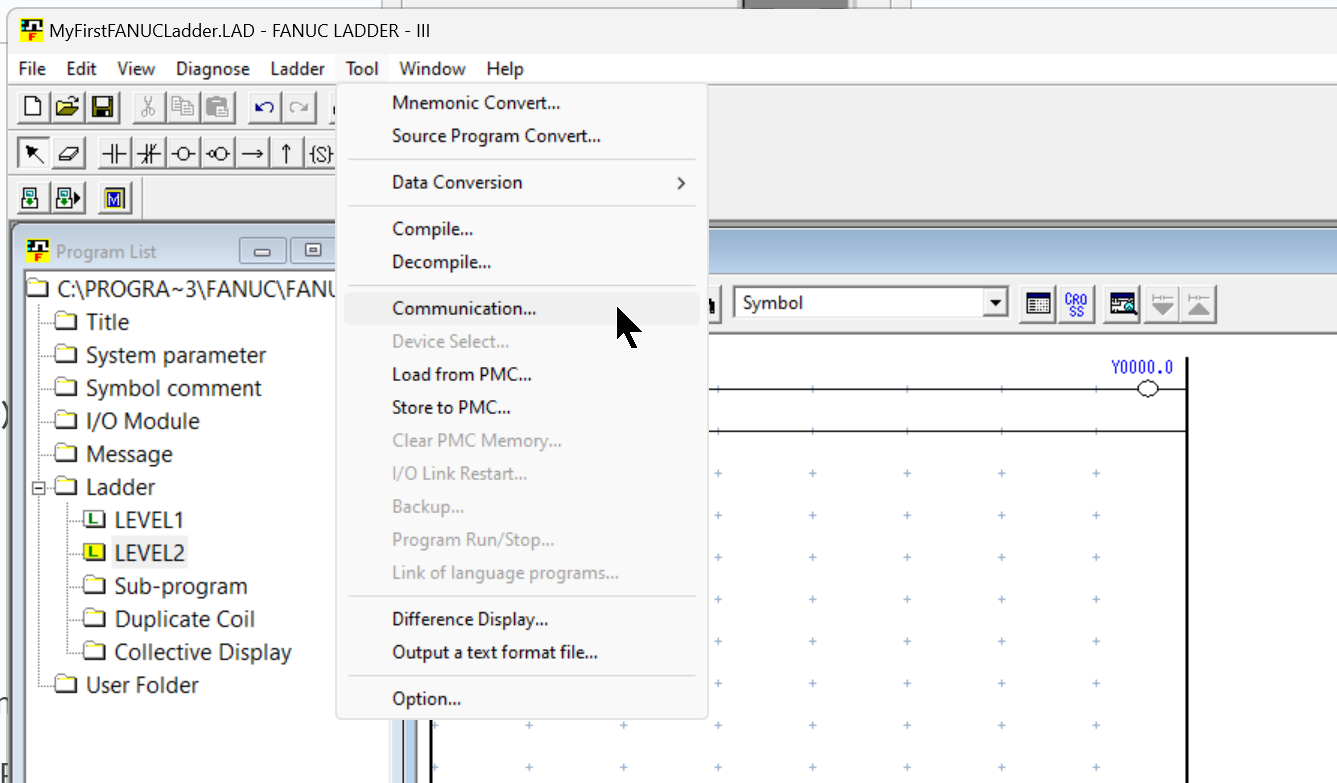1337x783 pixels.
Task: Choose Difference Display menu item
Action: [x=520, y=620]
